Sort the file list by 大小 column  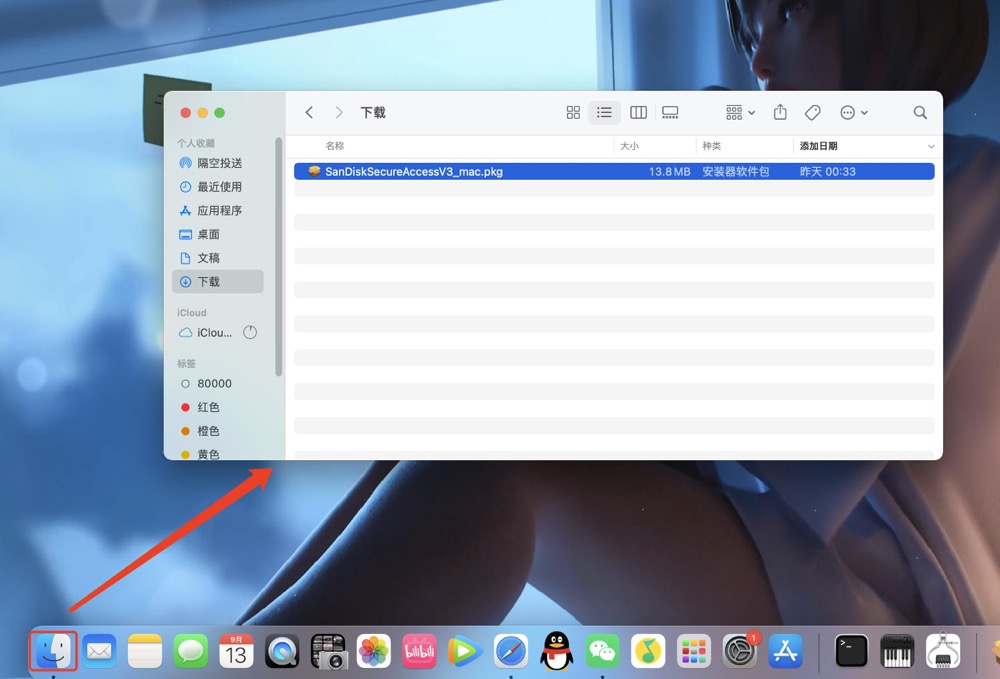point(629,146)
